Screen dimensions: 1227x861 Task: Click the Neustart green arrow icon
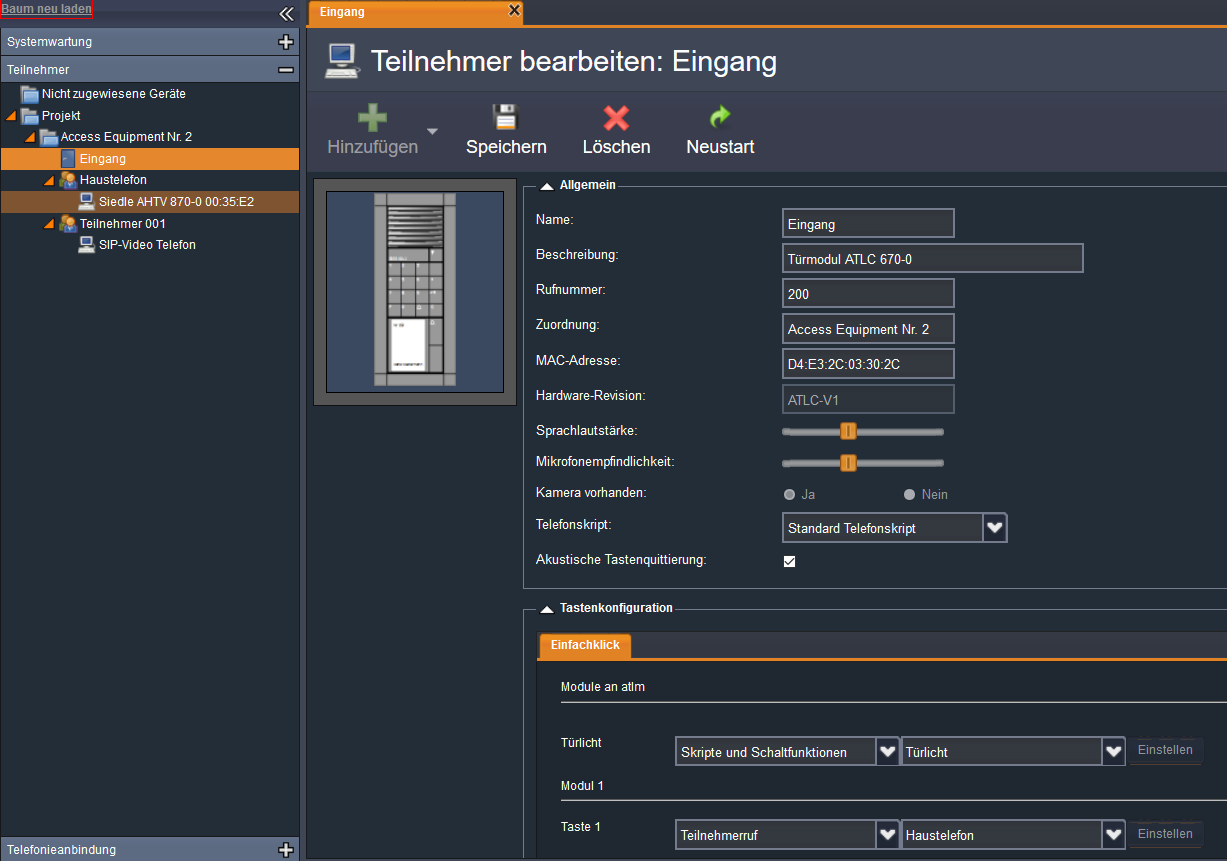(720, 118)
